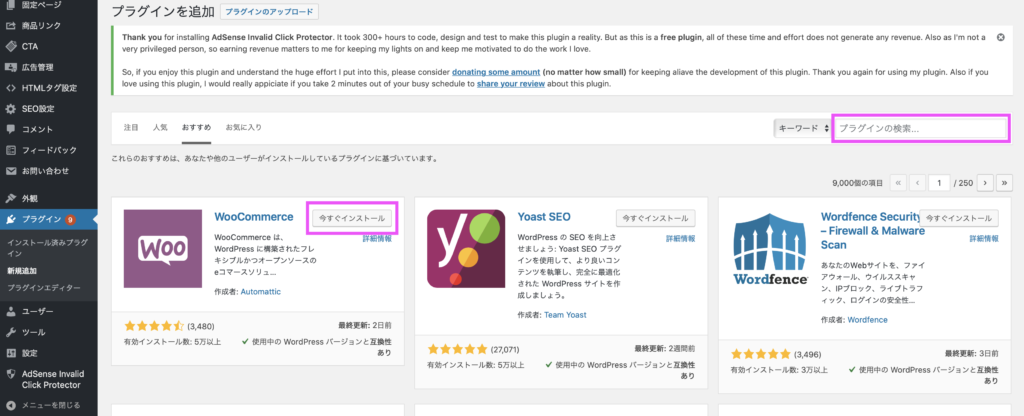Click the Wordfence Security plugin title
Image resolution: width=1024 pixels, height=416 pixels.
click(872, 231)
